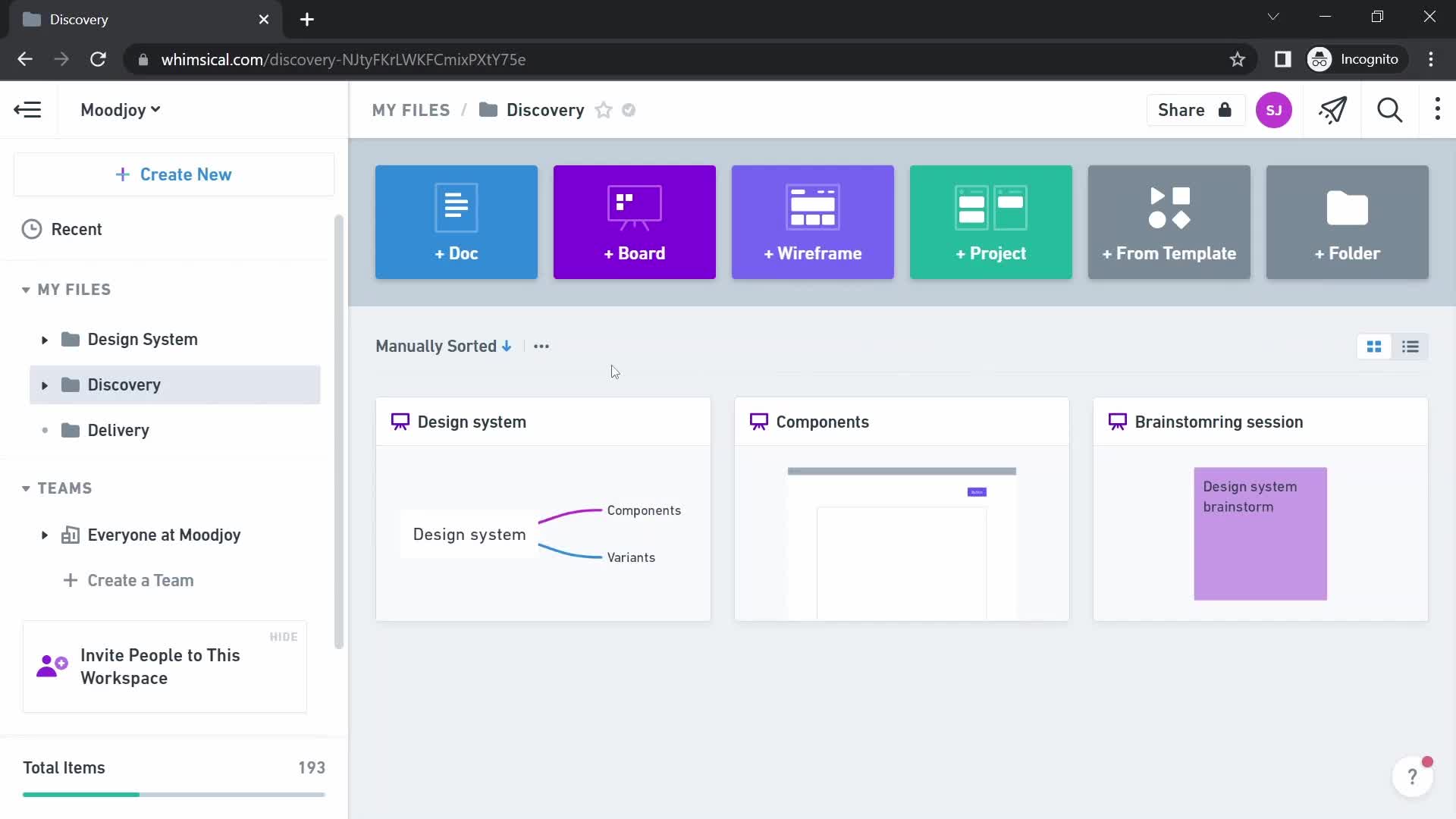The width and height of the screenshot is (1456, 819).
Task: Create a new Folder
Action: [x=1348, y=222]
